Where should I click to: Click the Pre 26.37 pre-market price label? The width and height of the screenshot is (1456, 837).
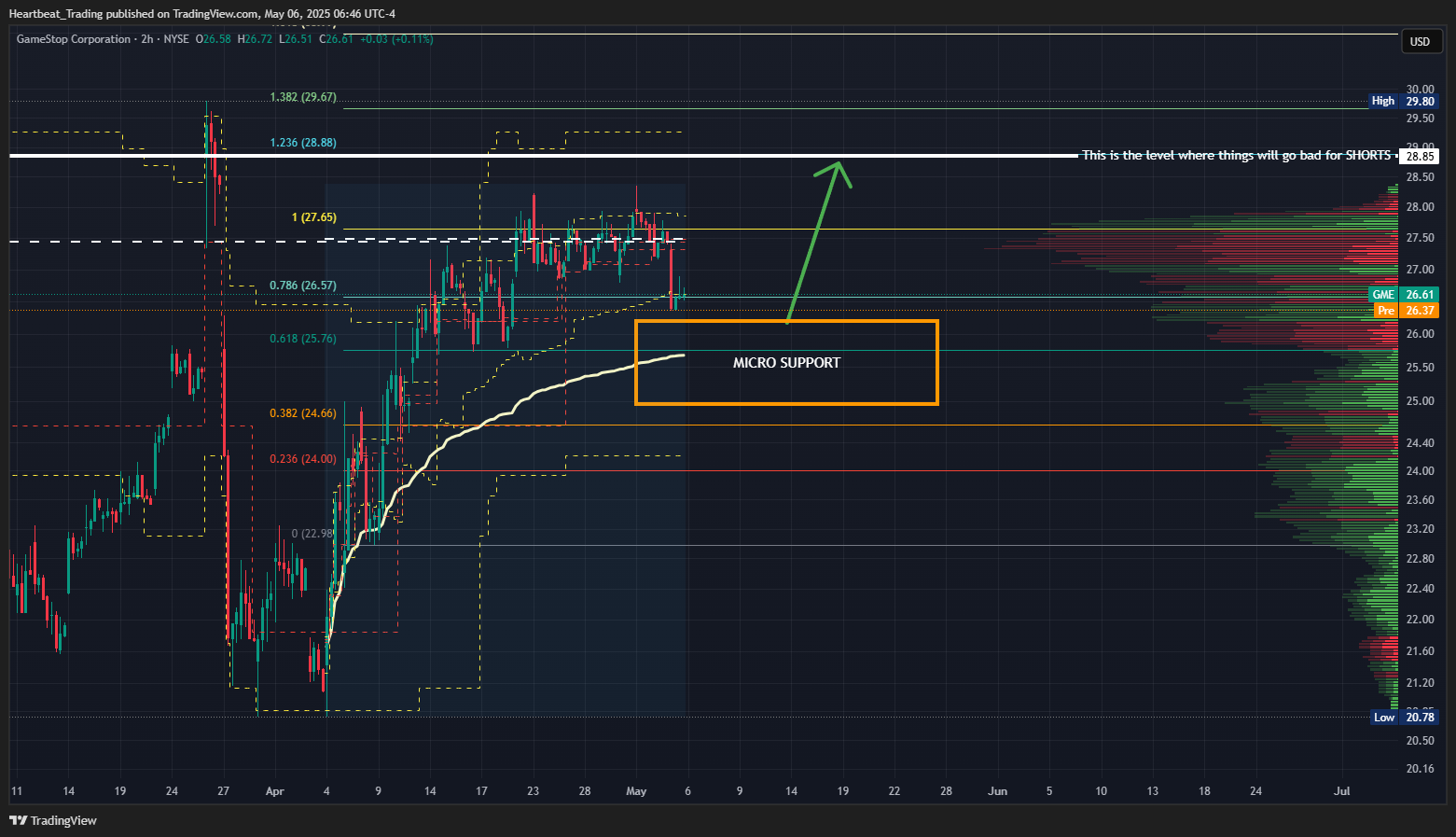[1406, 311]
